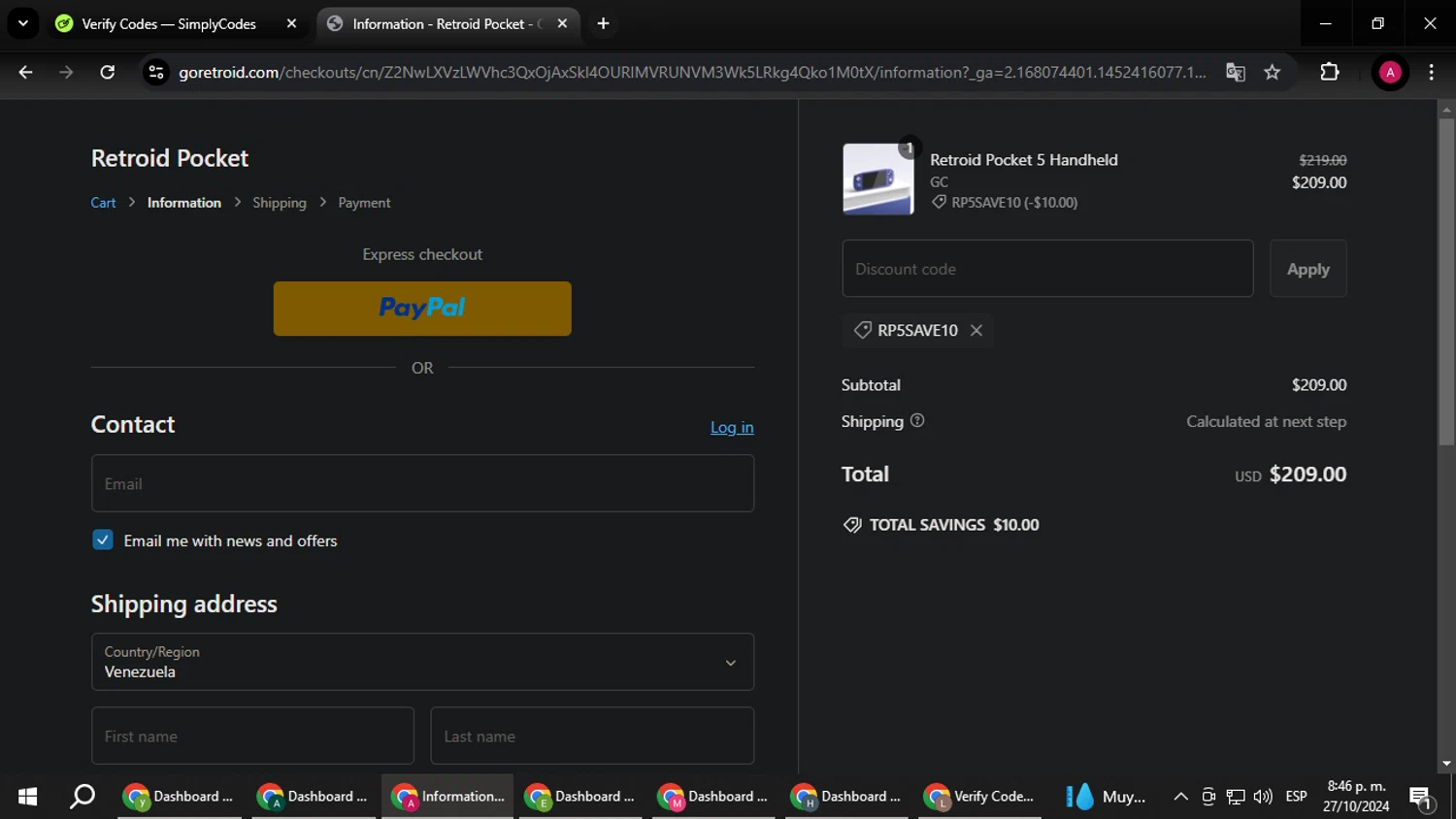Show shipping help via the question-mark icon
The image size is (1456, 819).
tap(917, 421)
